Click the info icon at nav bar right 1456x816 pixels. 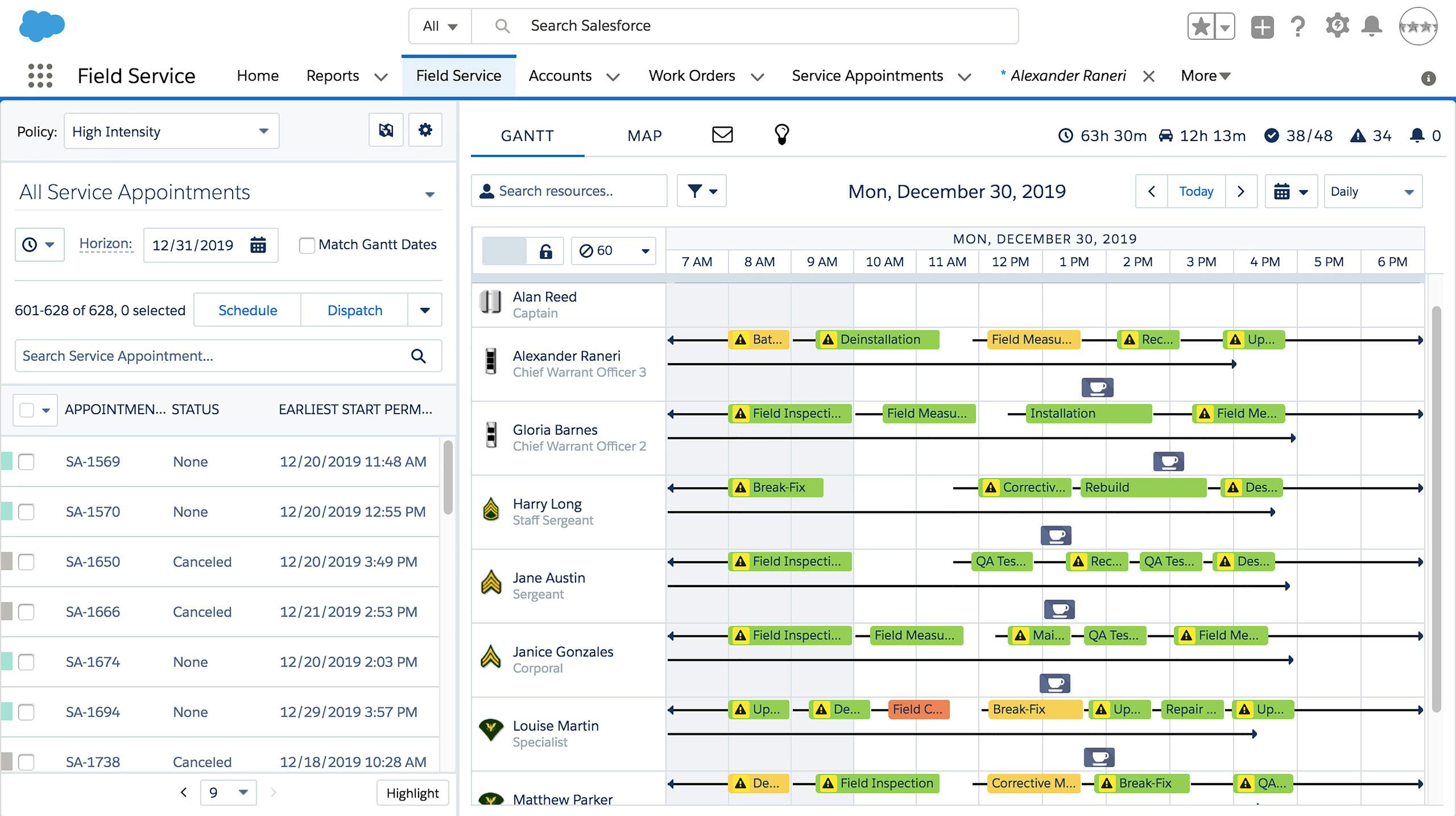(x=1428, y=78)
